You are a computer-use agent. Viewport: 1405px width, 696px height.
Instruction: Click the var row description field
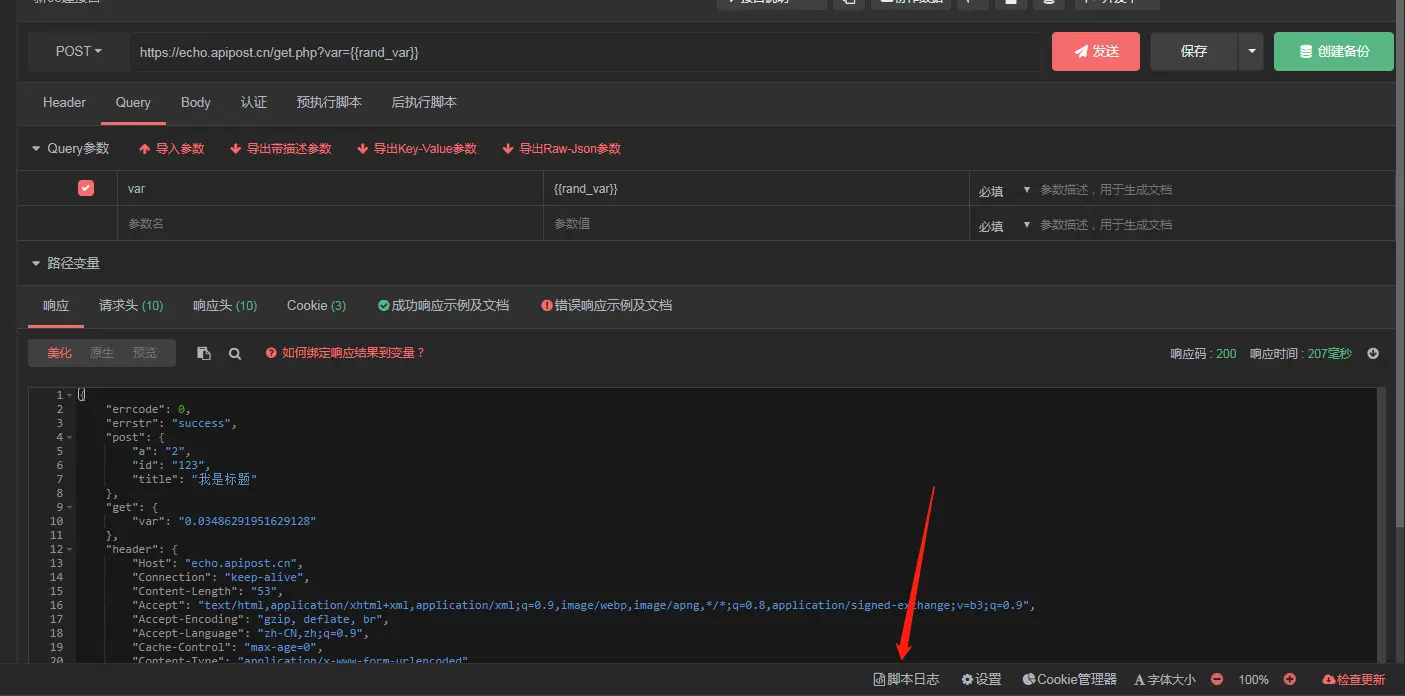pos(1214,189)
